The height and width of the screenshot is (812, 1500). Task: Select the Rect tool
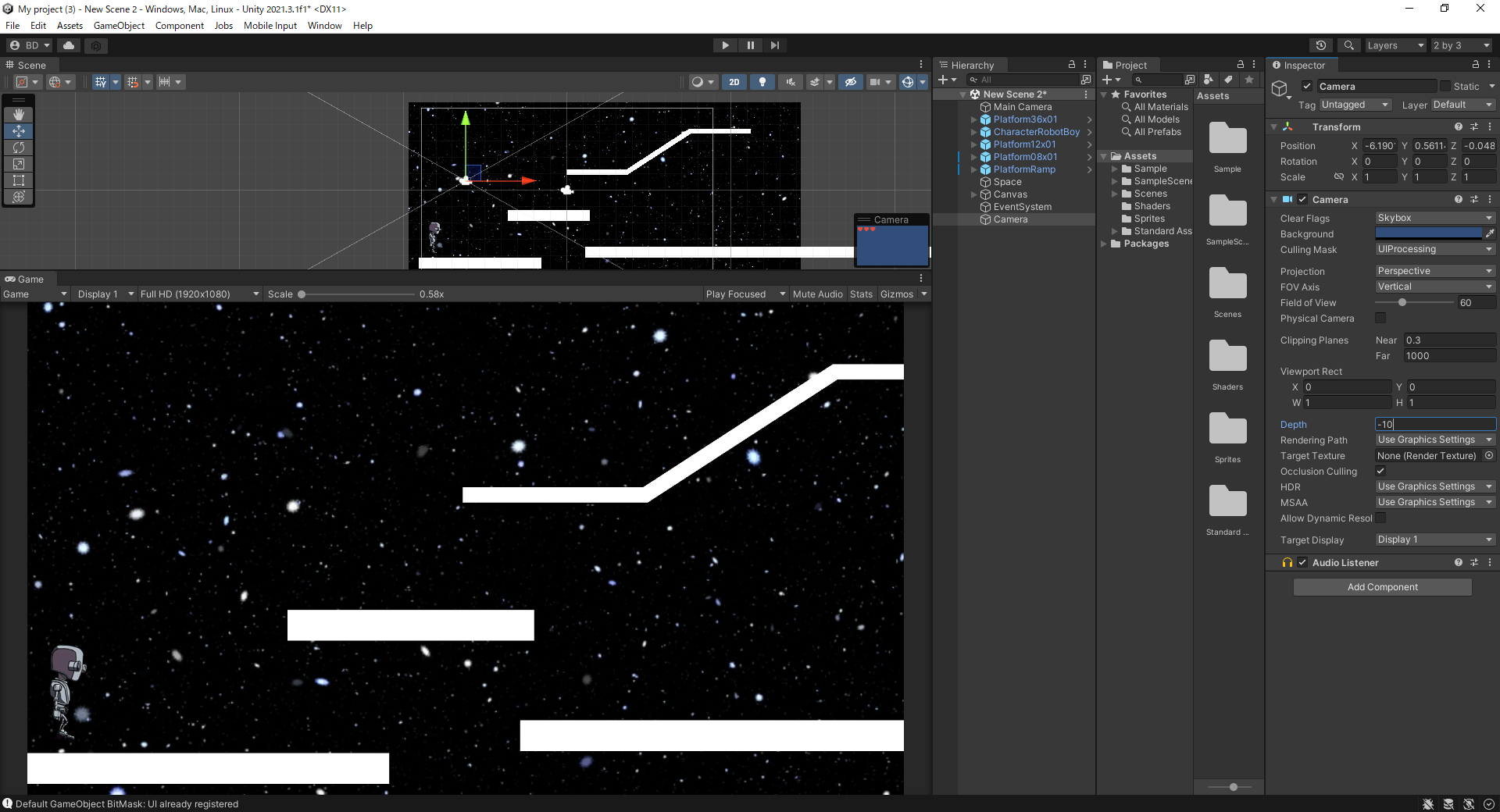tap(19, 180)
